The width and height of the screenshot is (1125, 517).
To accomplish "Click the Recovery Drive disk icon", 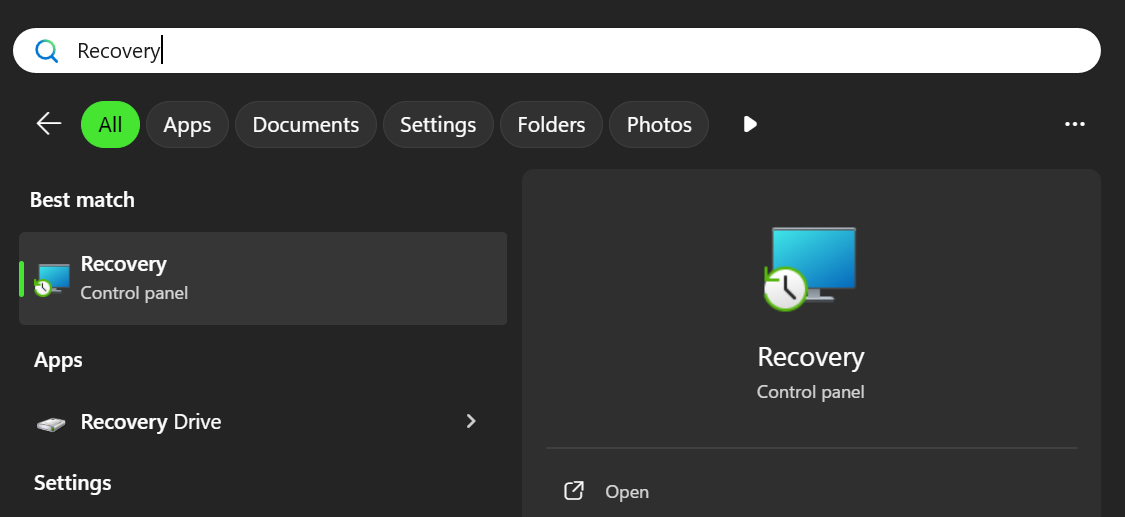I will 51,423.
